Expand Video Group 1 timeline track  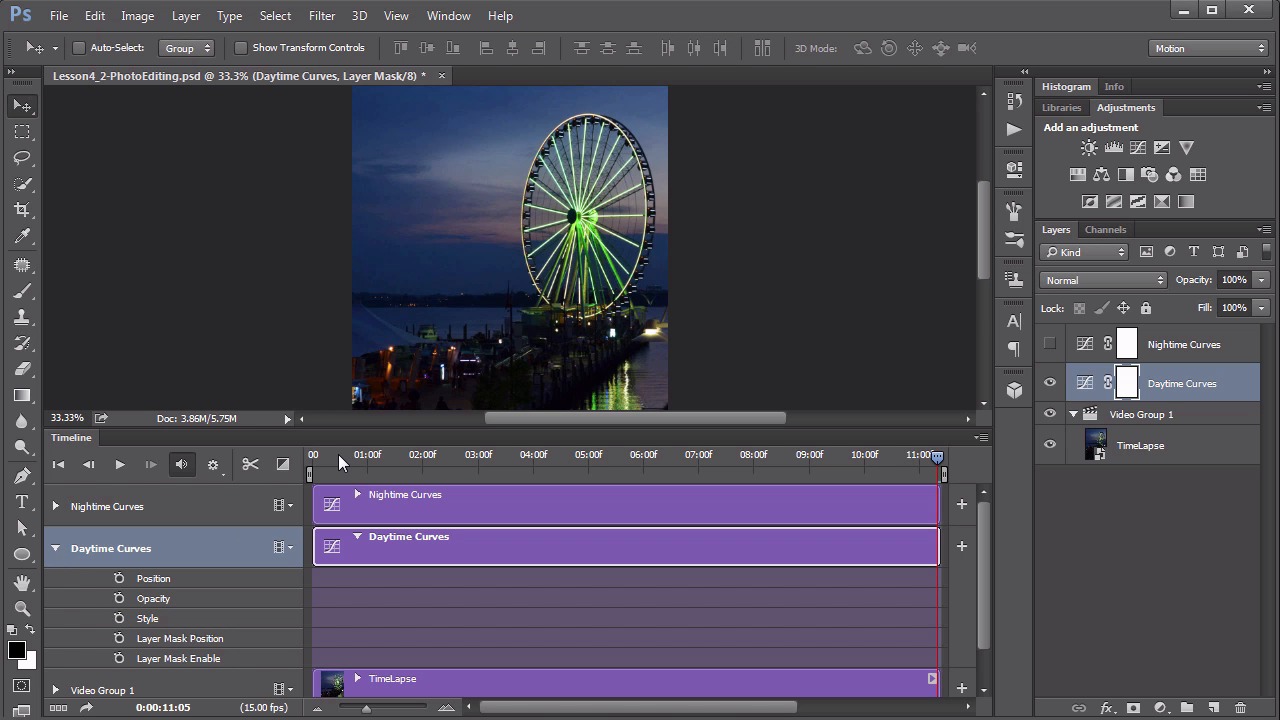click(56, 690)
